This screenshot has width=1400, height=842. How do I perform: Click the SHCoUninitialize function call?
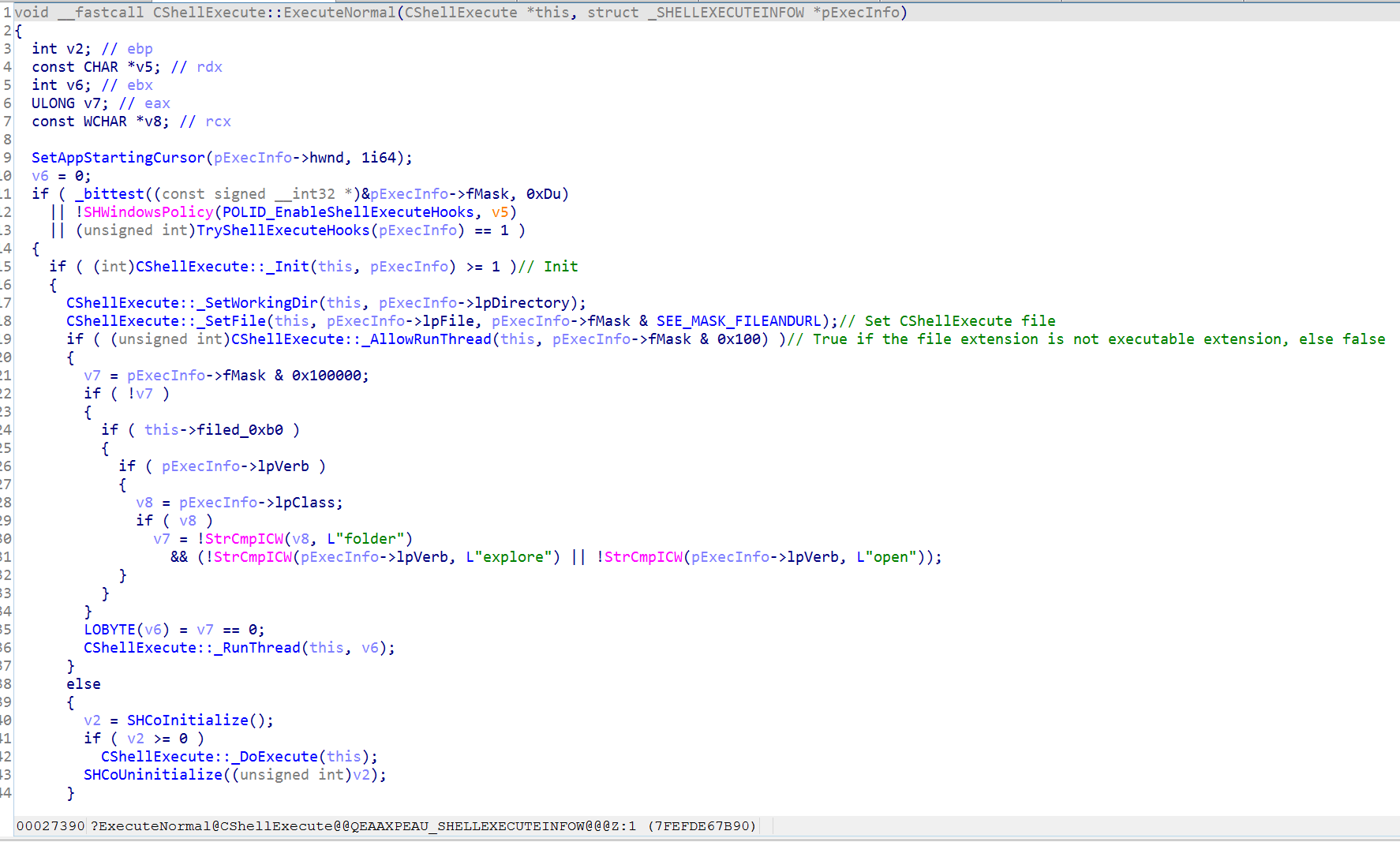[152, 775]
